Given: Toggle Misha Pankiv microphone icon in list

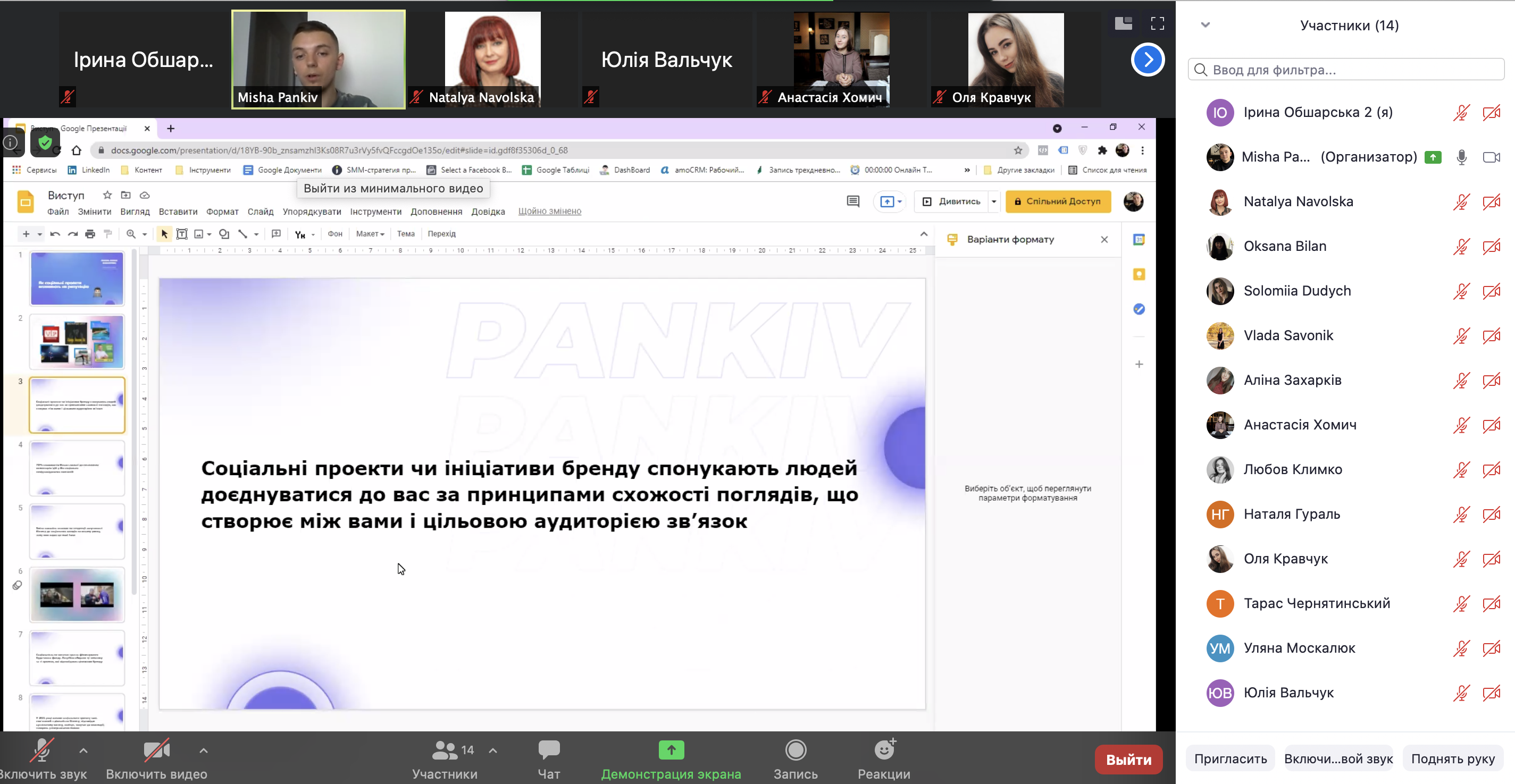Looking at the screenshot, I should click(x=1461, y=157).
